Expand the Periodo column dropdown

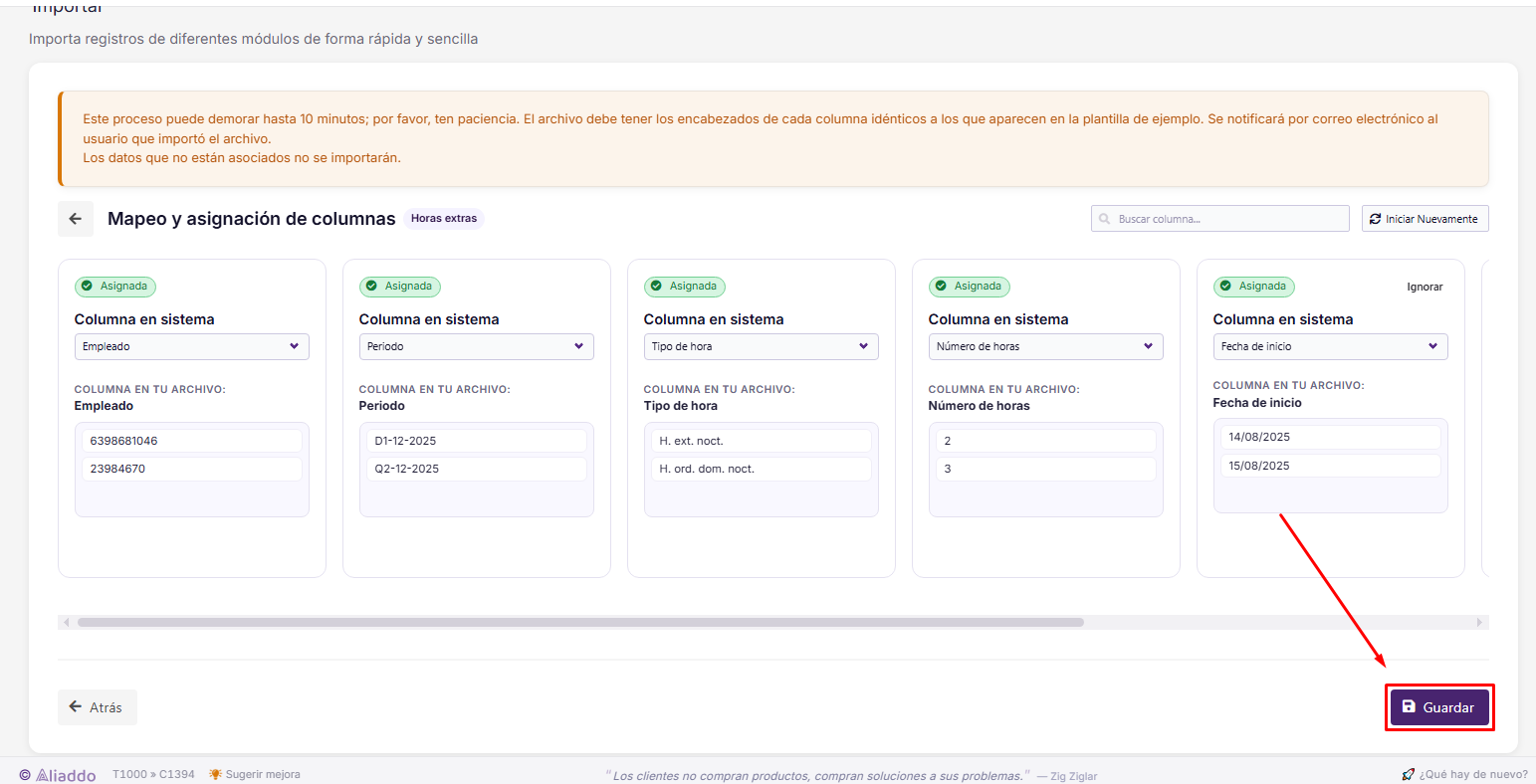click(477, 346)
